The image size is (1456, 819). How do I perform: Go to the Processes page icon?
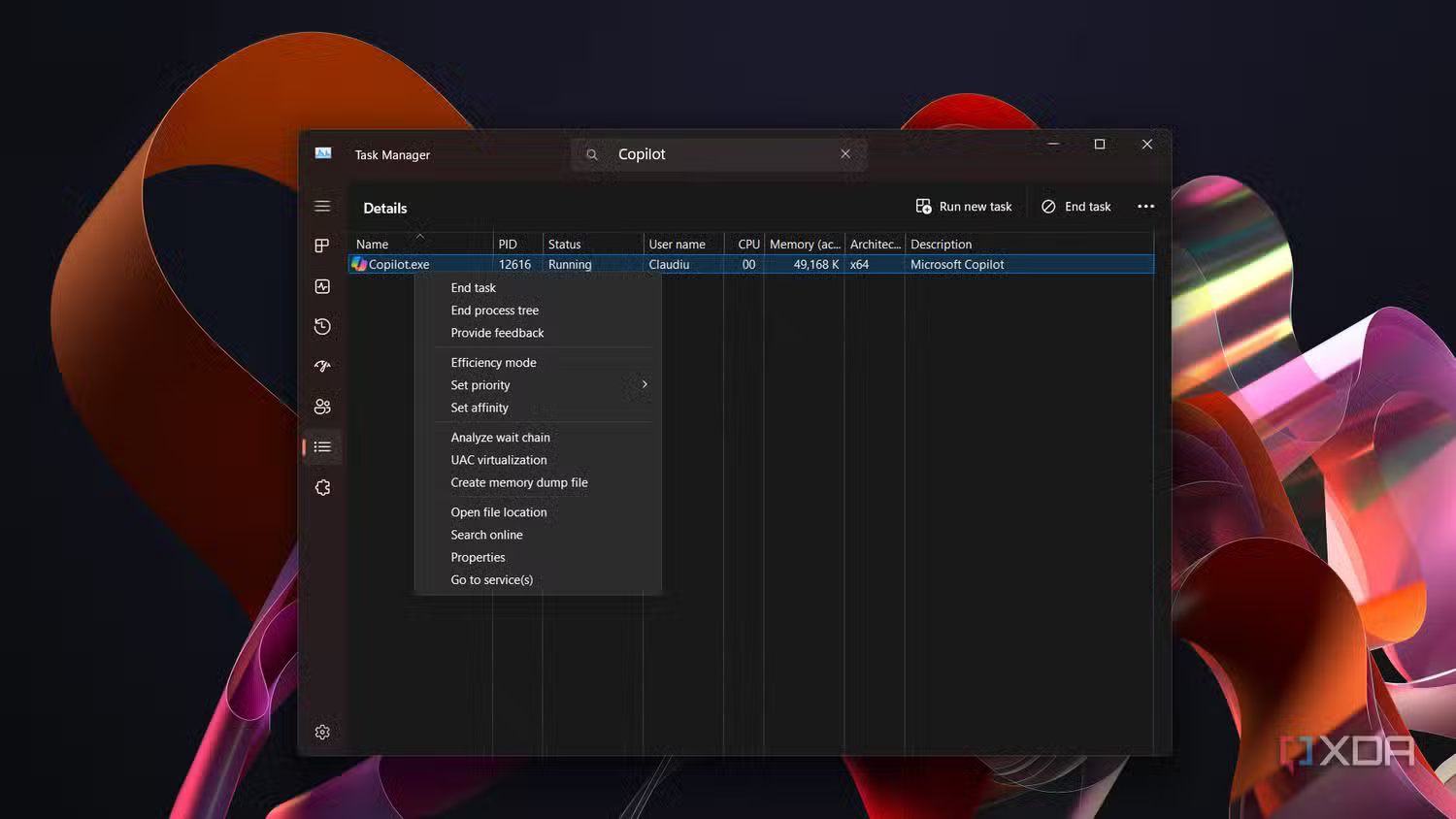(x=322, y=246)
